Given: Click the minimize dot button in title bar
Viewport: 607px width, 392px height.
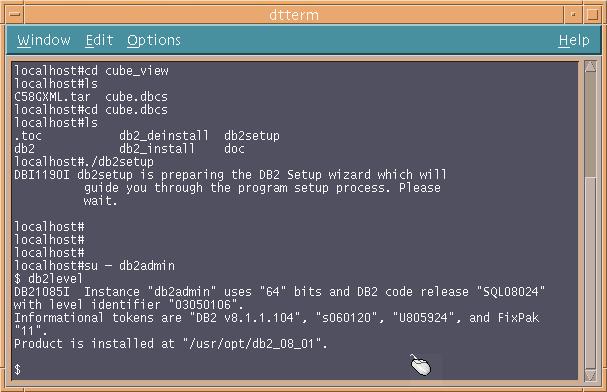Looking at the screenshot, I should 573,15.
